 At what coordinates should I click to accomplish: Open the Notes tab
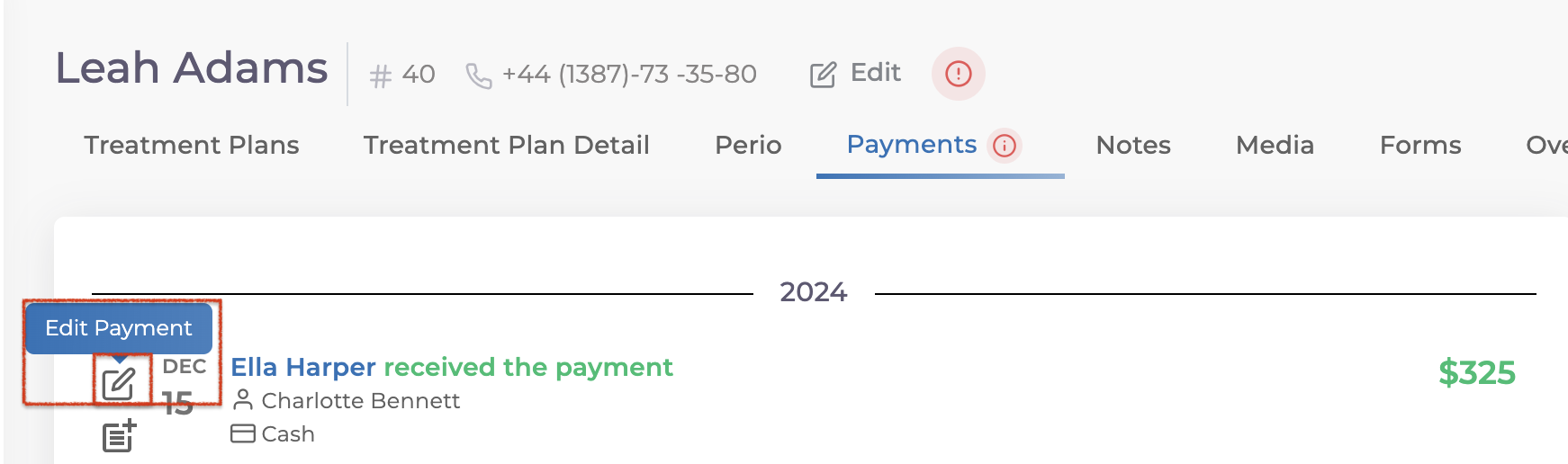click(x=1132, y=145)
